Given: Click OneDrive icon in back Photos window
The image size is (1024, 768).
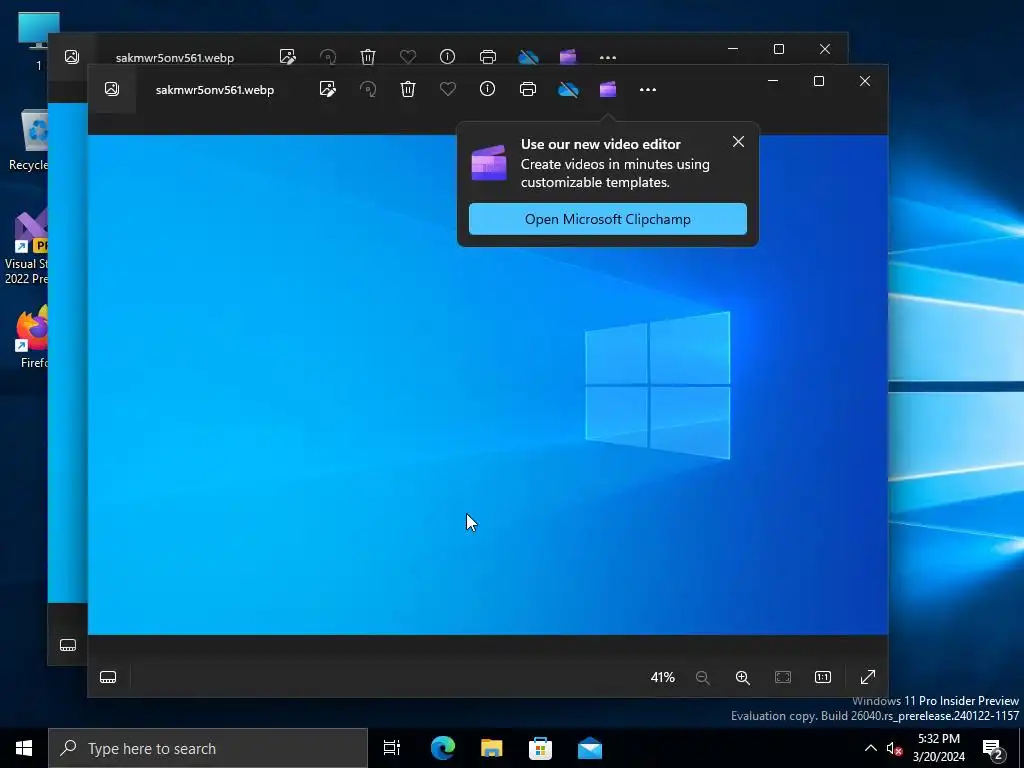Looking at the screenshot, I should tap(528, 57).
